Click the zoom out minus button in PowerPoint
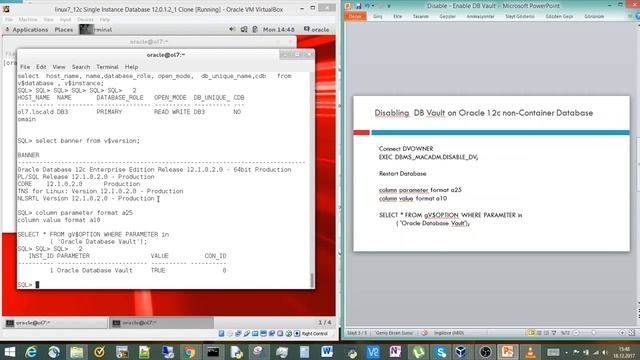 576,333
